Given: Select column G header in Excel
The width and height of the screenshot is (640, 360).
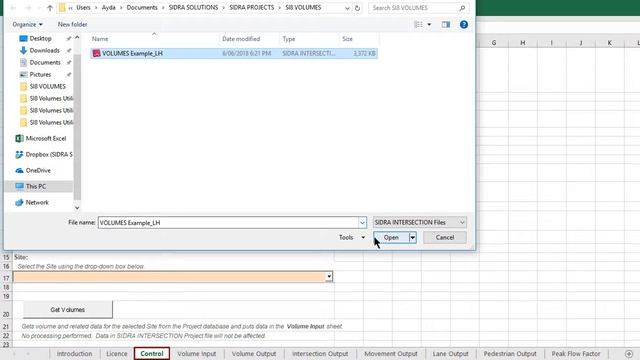Looking at the screenshot, I should [x=494, y=42].
